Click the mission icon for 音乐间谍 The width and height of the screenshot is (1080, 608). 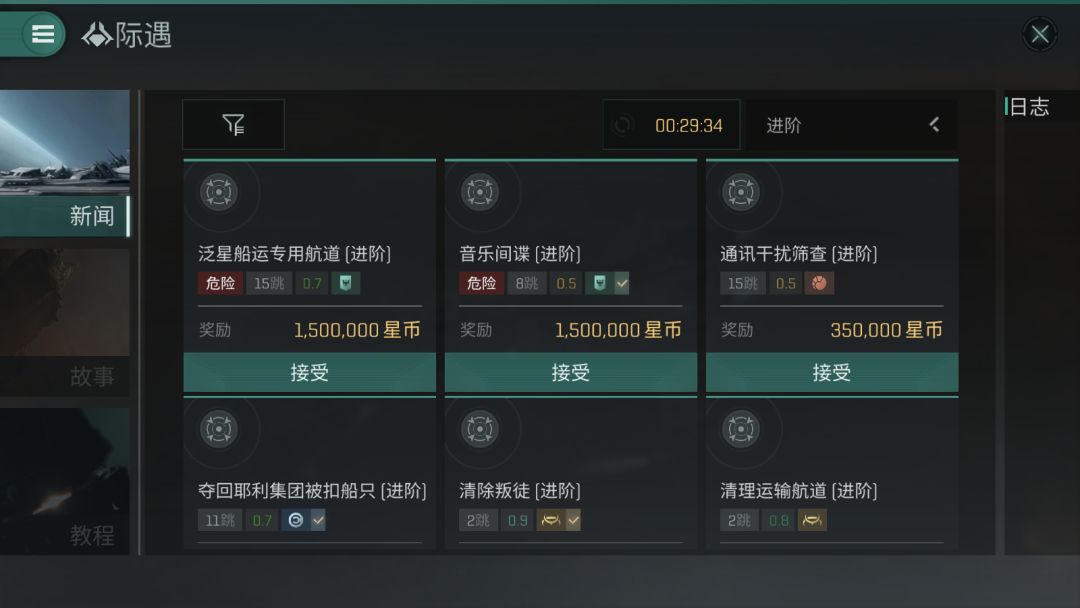click(x=480, y=192)
